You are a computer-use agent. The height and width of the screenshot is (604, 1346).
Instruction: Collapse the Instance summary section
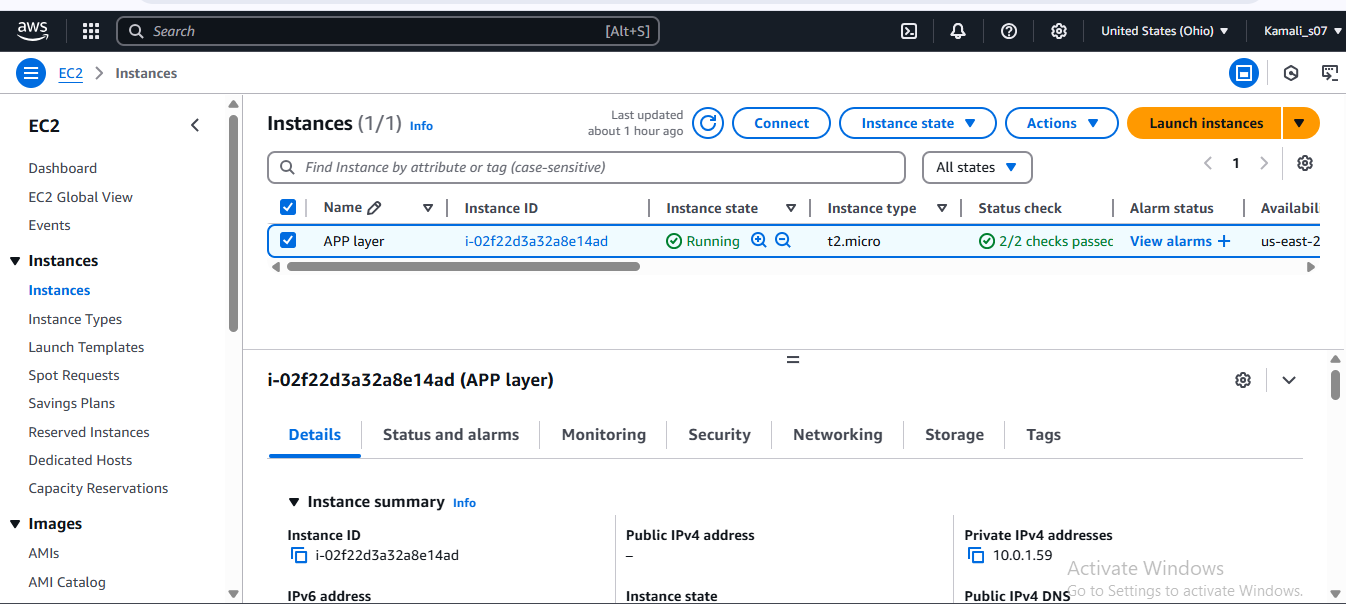click(x=294, y=502)
